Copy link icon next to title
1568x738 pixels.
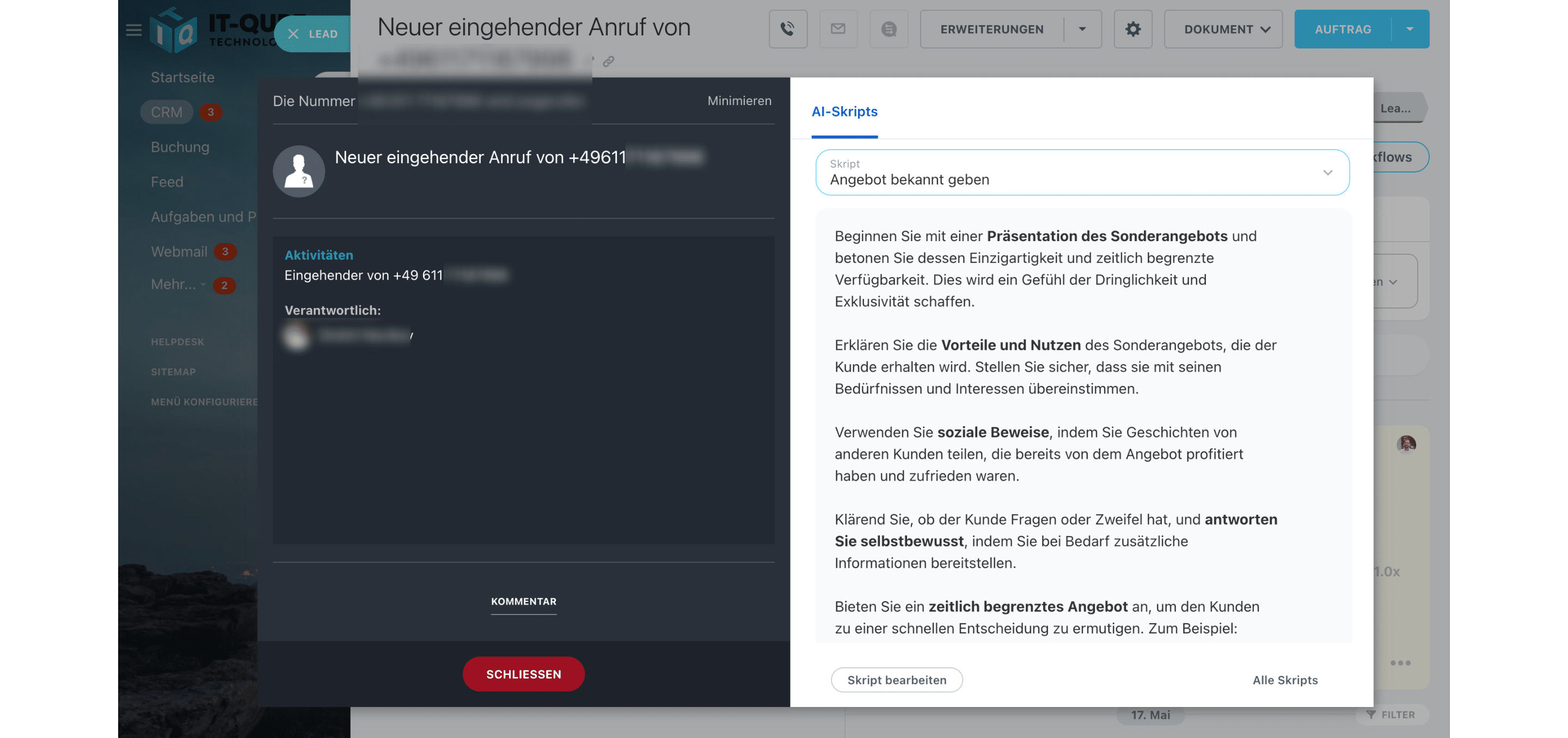click(x=608, y=61)
